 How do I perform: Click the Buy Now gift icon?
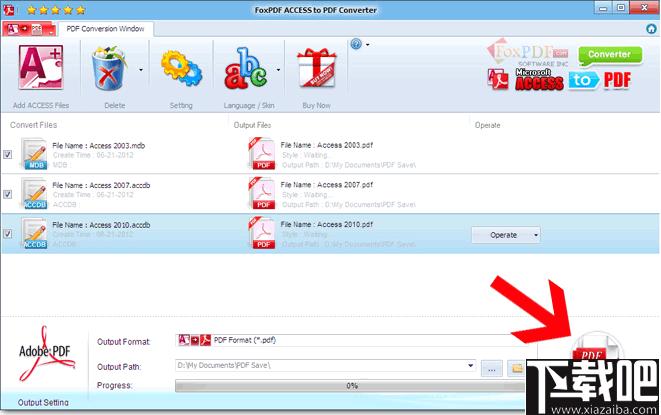(317, 67)
